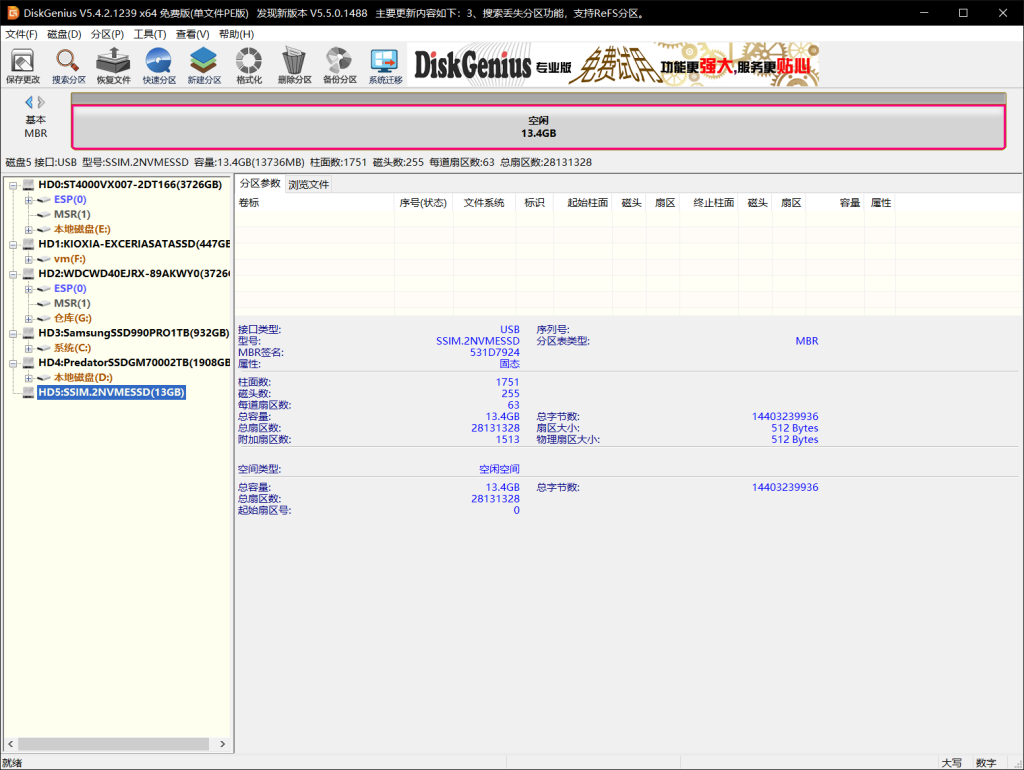Open 备份分区 backup partition tool
This screenshot has height=770, width=1024.
coord(339,65)
